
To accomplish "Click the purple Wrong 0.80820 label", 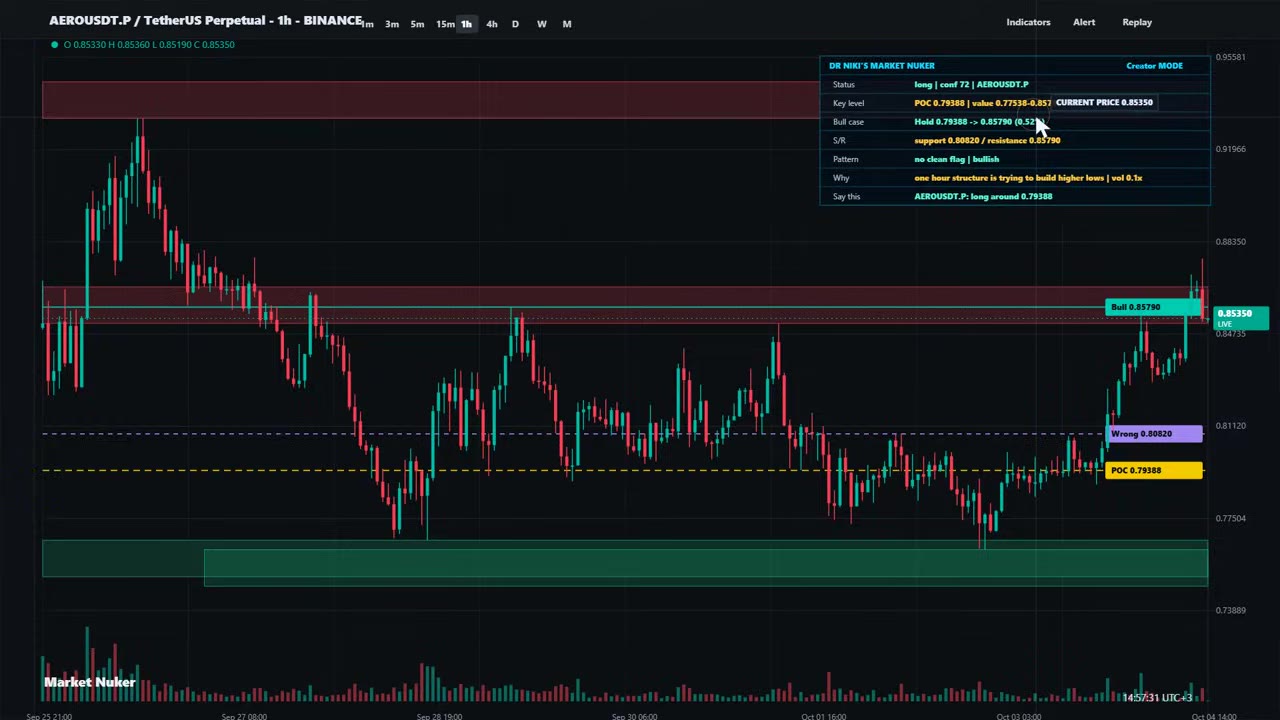I will coord(1155,434).
